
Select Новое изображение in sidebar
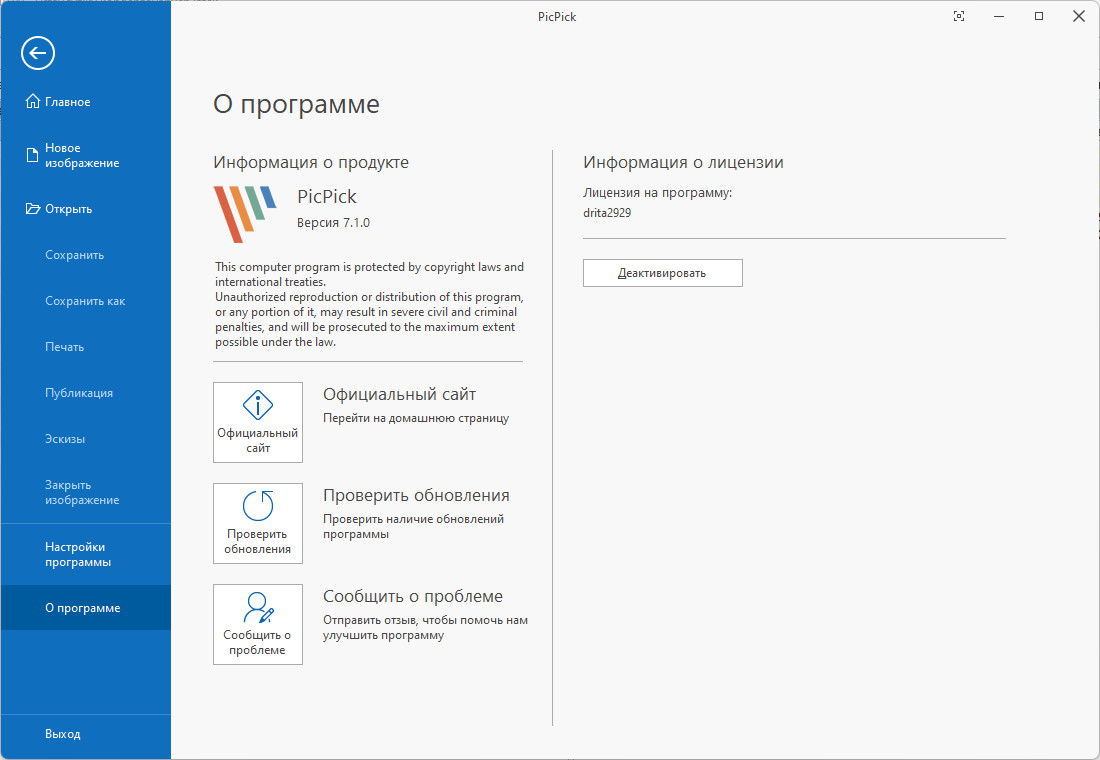86,155
